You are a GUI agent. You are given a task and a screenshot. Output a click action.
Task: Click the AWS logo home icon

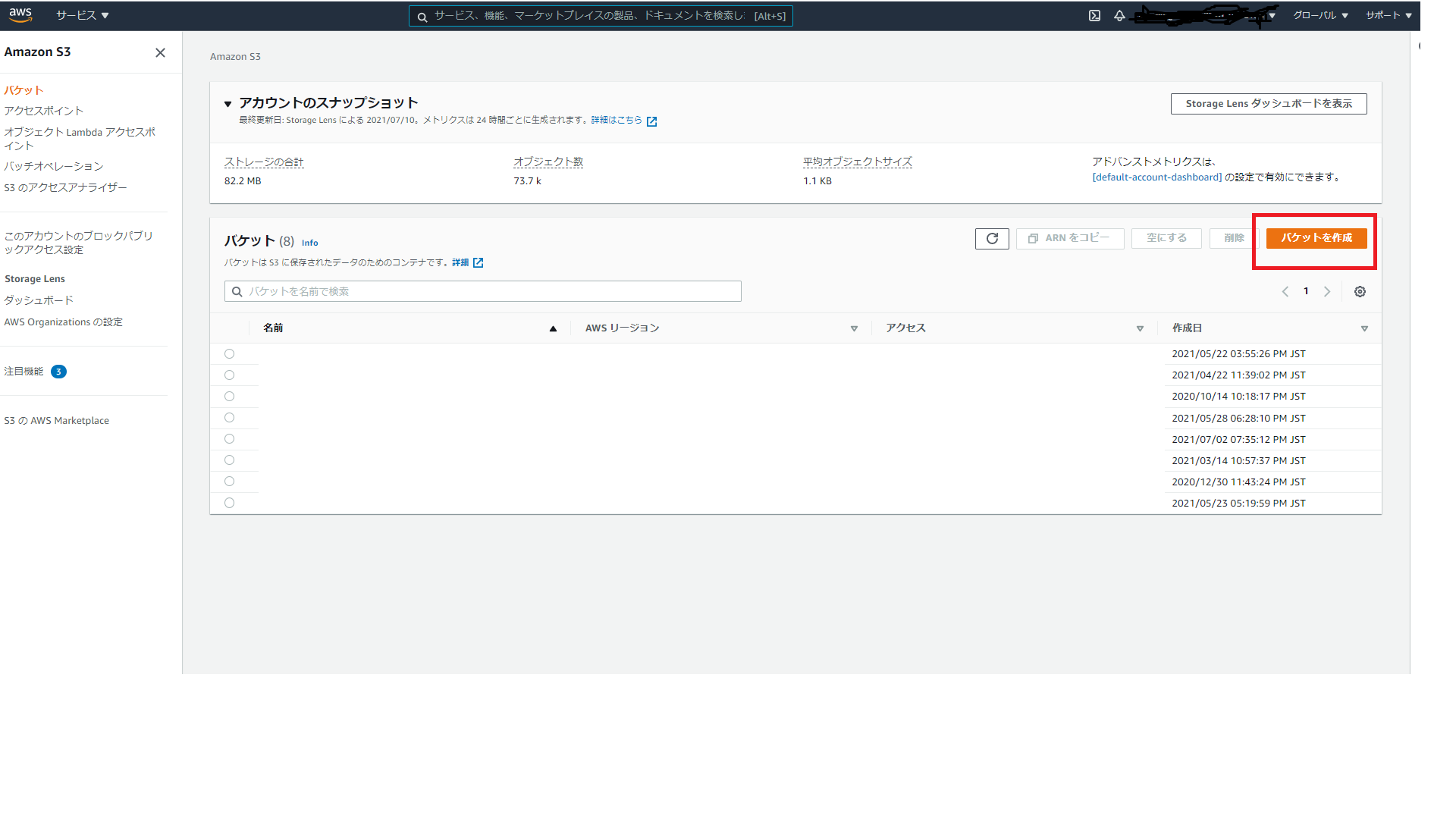20,14
